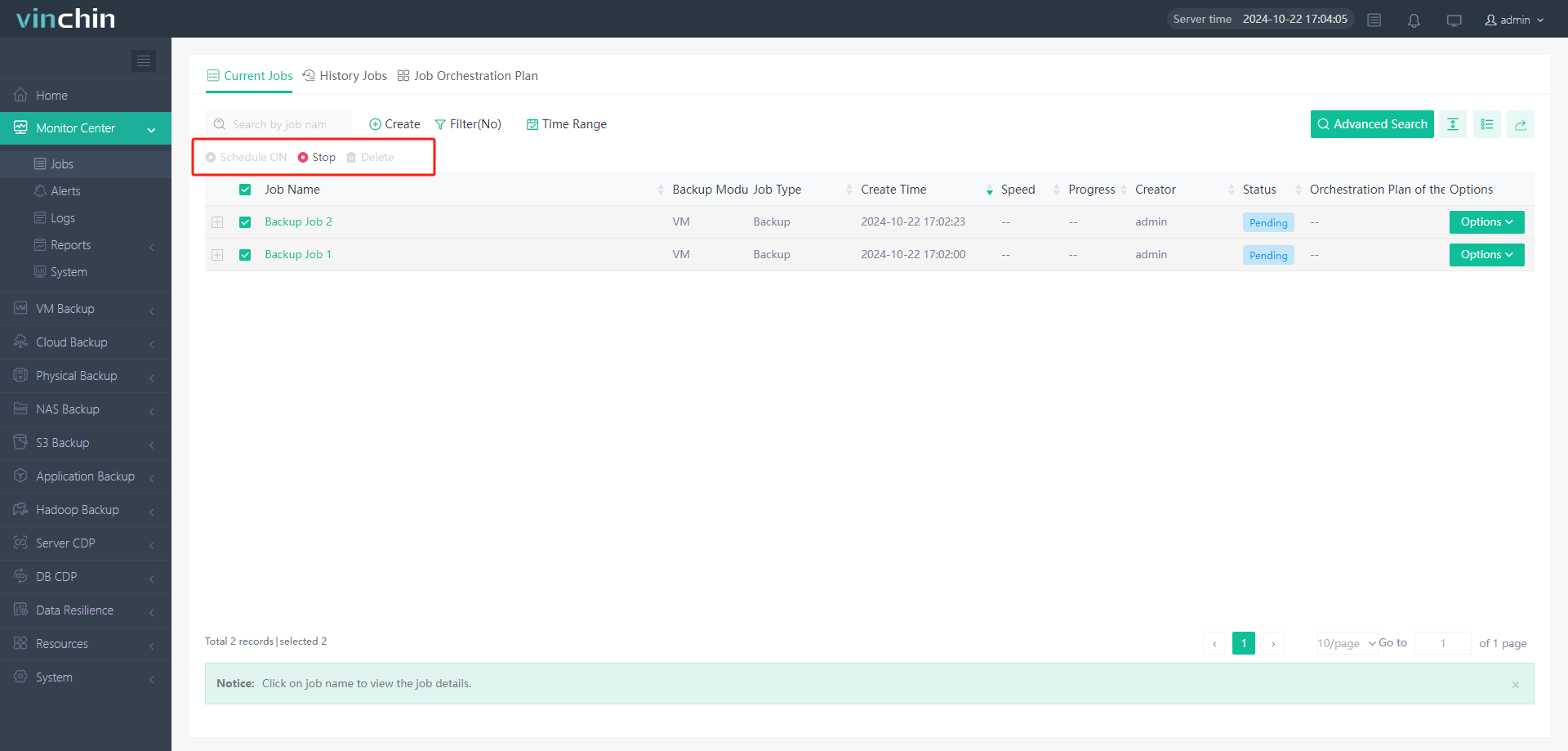Toggle the select-all jobs header checkbox
This screenshot has height=751, width=1568.
click(245, 190)
